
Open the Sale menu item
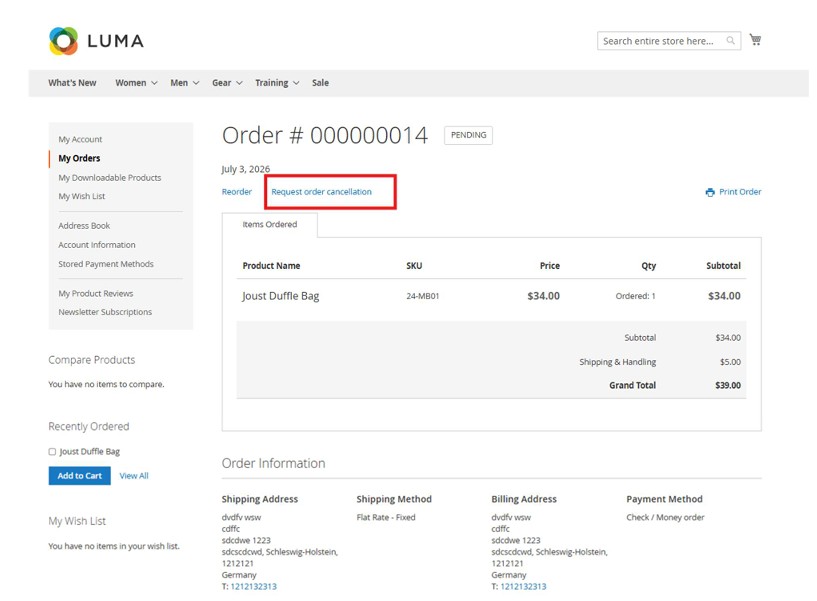320,83
